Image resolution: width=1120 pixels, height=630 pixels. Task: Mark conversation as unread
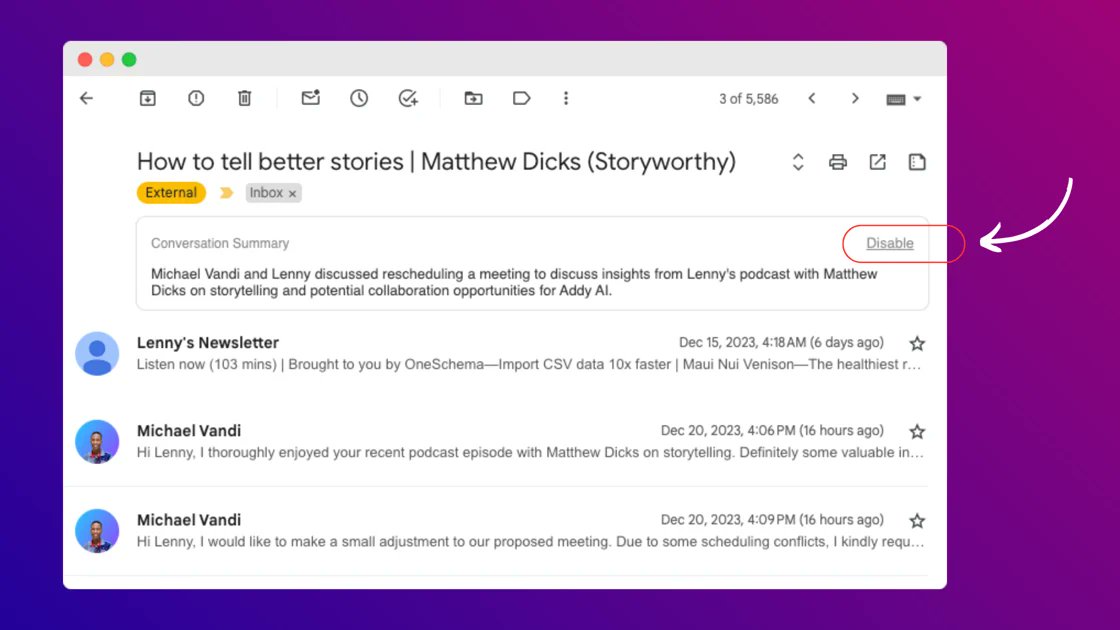click(x=311, y=98)
